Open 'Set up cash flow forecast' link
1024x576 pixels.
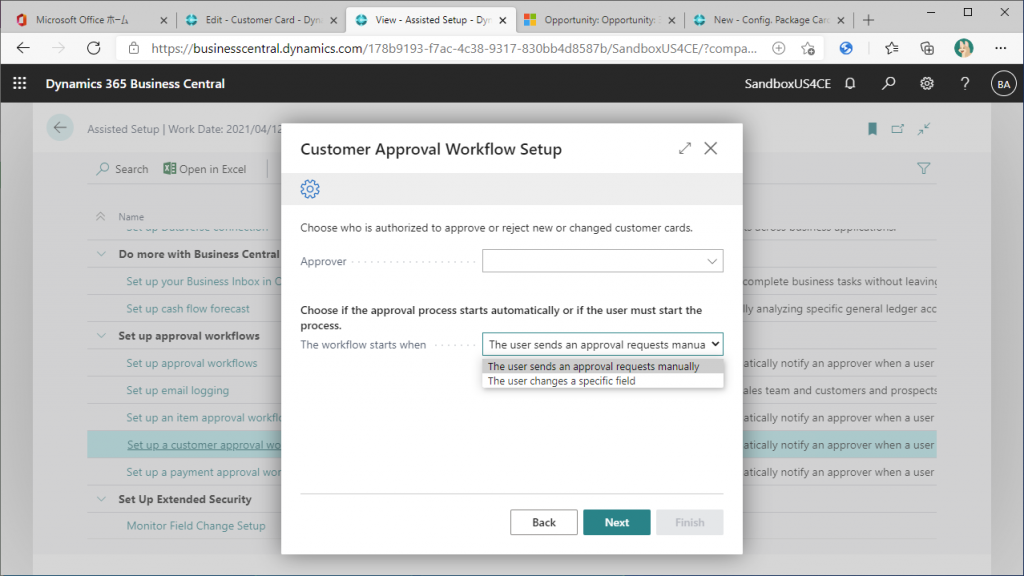(188, 308)
